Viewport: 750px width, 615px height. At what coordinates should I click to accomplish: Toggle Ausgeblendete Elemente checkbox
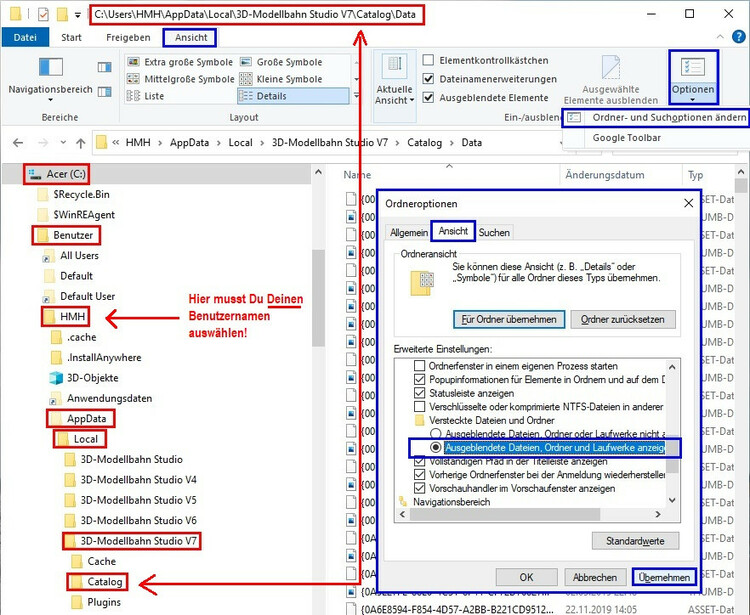tap(429, 98)
